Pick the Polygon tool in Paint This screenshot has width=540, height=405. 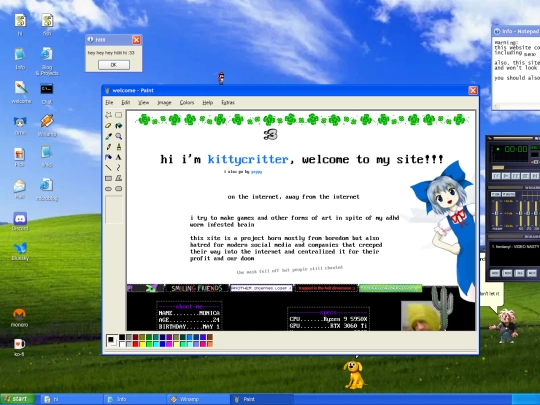point(118,178)
